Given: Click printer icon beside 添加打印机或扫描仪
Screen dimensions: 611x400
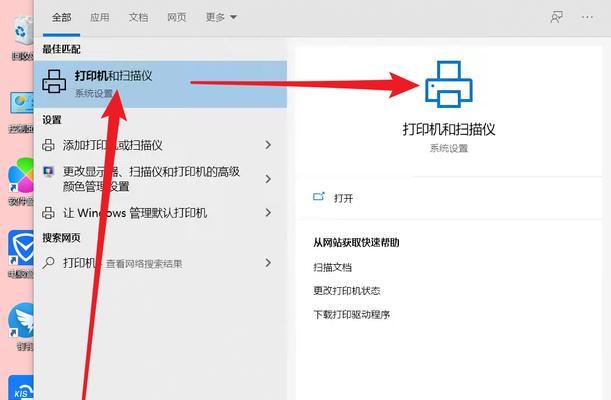Looking at the screenshot, I should click(x=48, y=145).
